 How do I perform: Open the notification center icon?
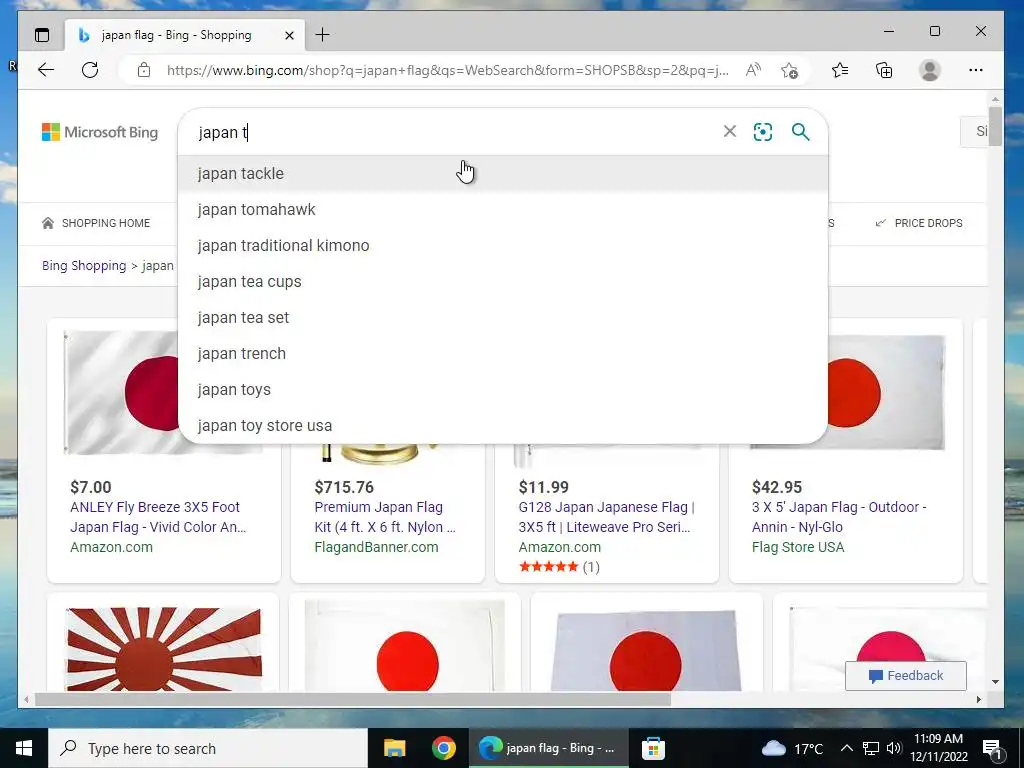tap(992, 749)
